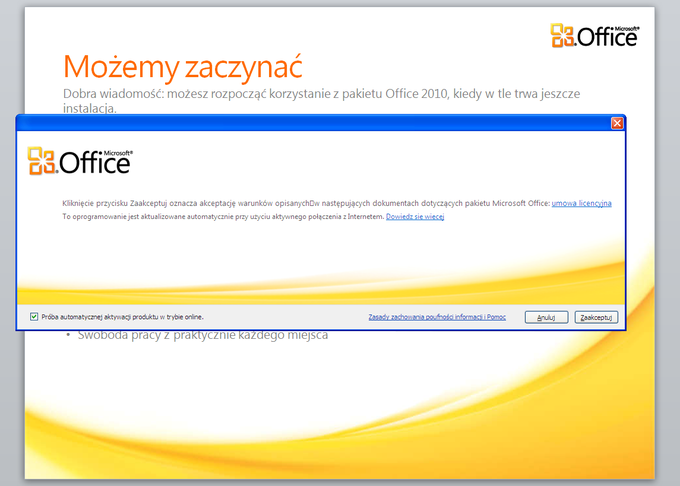Viewport: 680px width, 486px height.
Task: Close the license dialog with red X
Action: [x=617, y=124]
